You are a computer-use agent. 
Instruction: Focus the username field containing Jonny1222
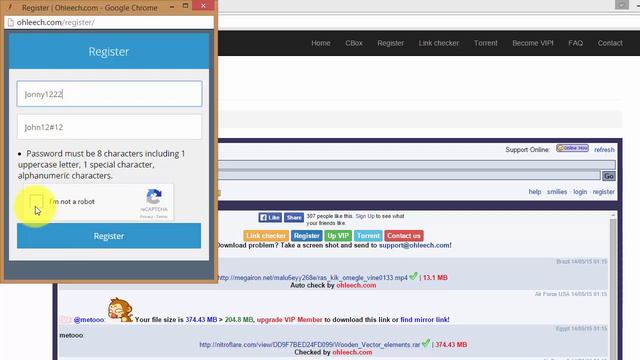tap(109, 94)
